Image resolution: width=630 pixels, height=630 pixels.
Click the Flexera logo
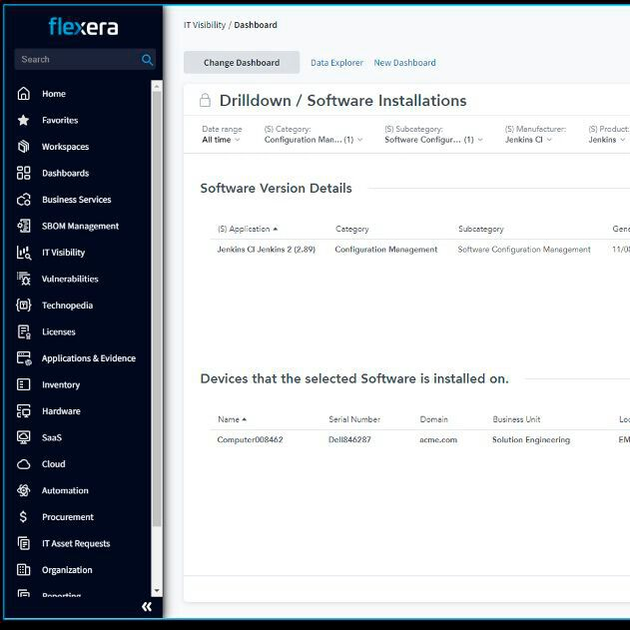(x=83, y=27)
